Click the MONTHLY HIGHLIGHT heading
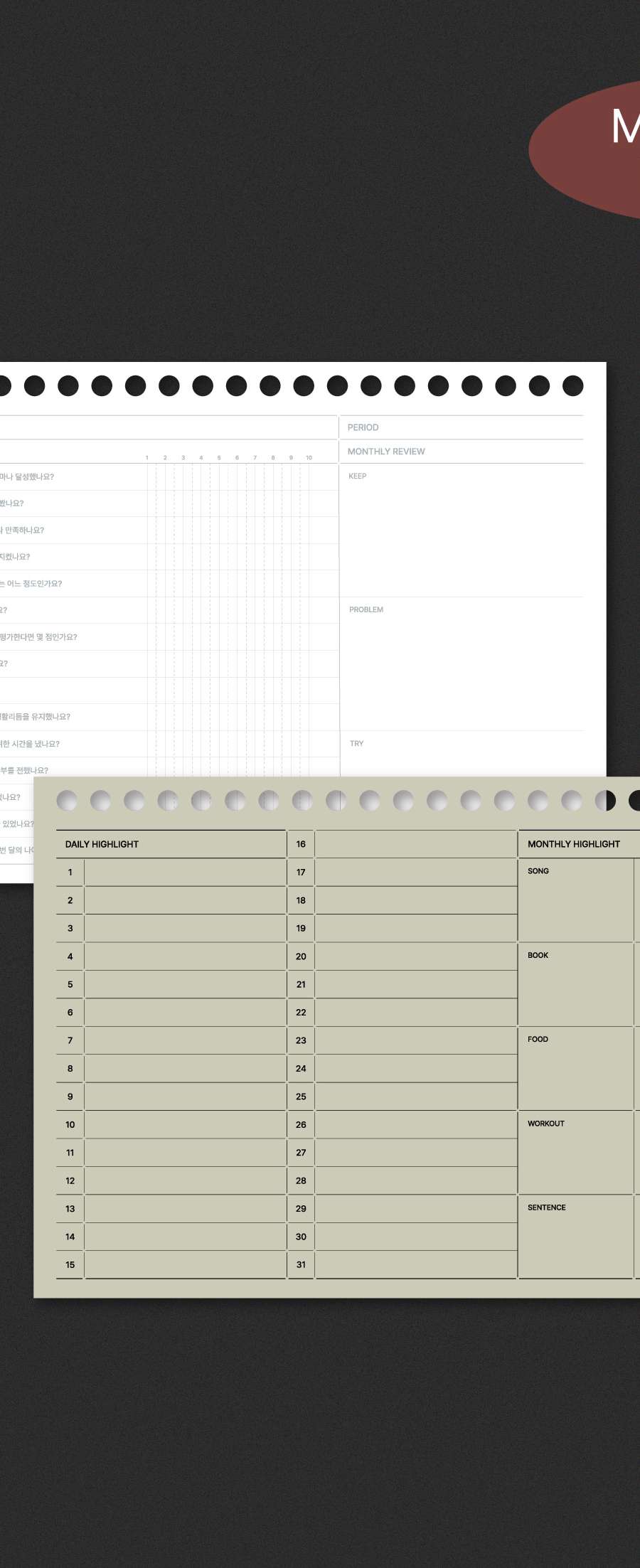 [574, 844]
